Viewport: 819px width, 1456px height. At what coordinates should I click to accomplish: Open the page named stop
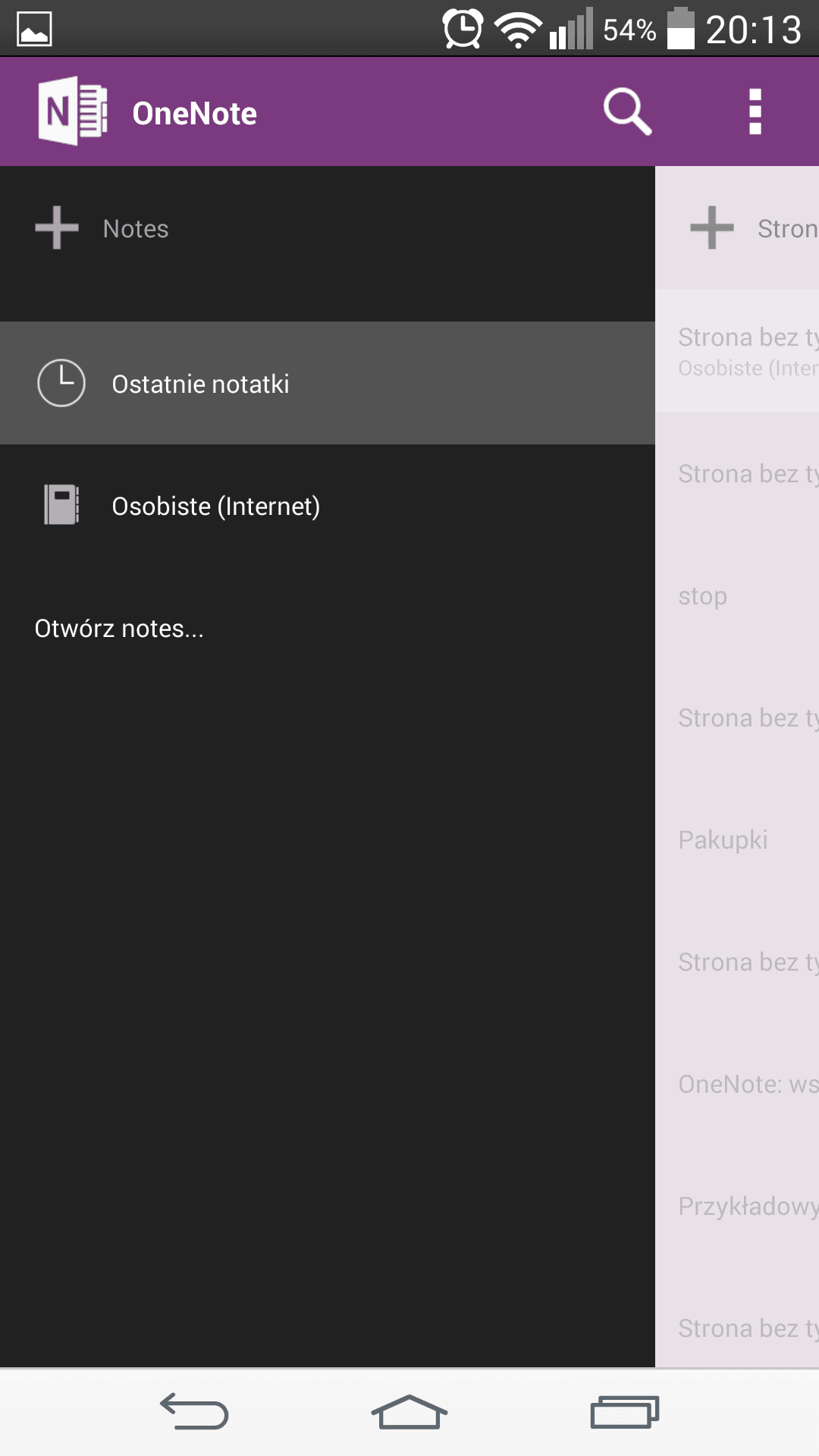coord(737,596)
